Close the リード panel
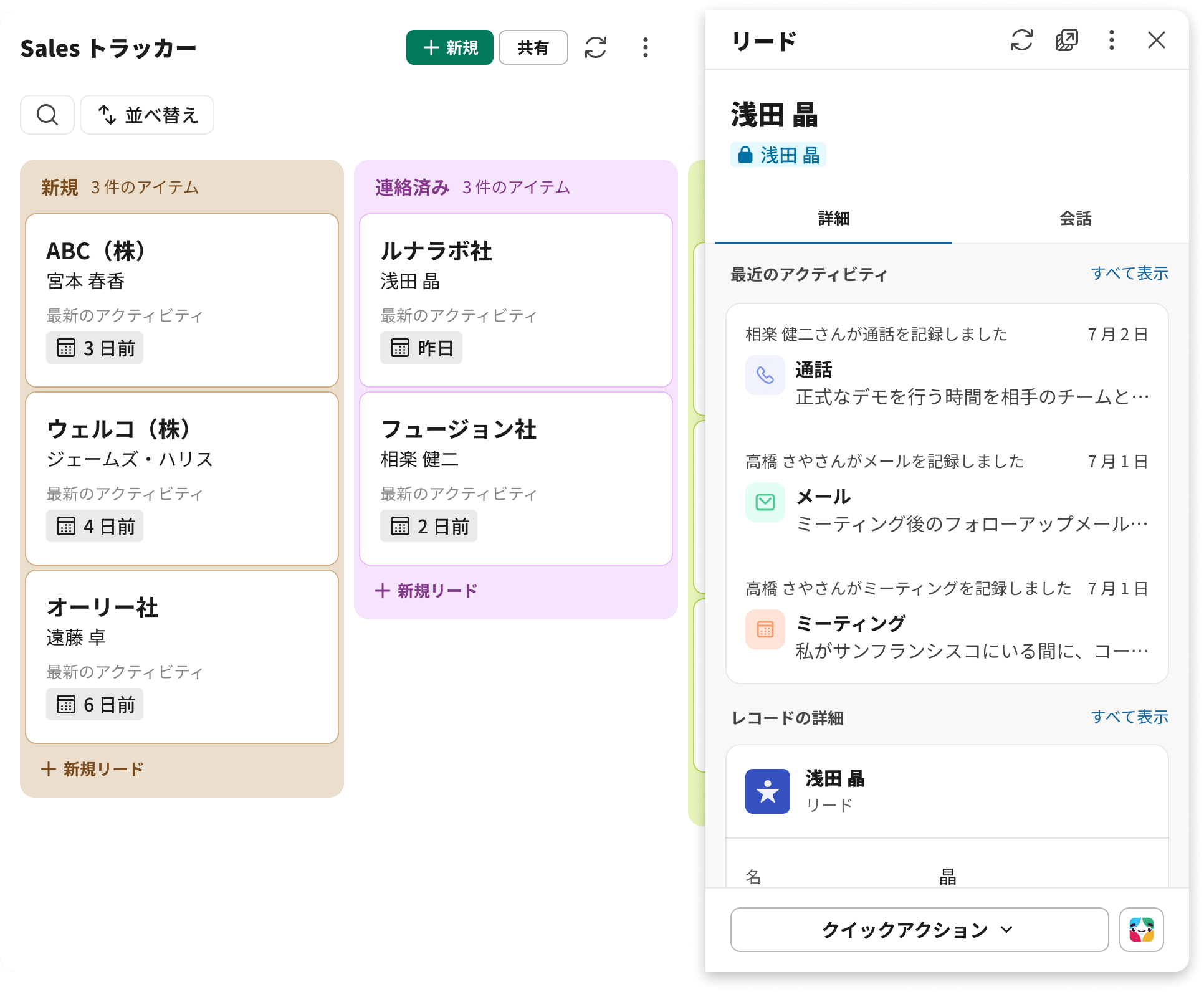Image resolution: width=1204 pixels, height=992 pixels. coord(1157,41)
